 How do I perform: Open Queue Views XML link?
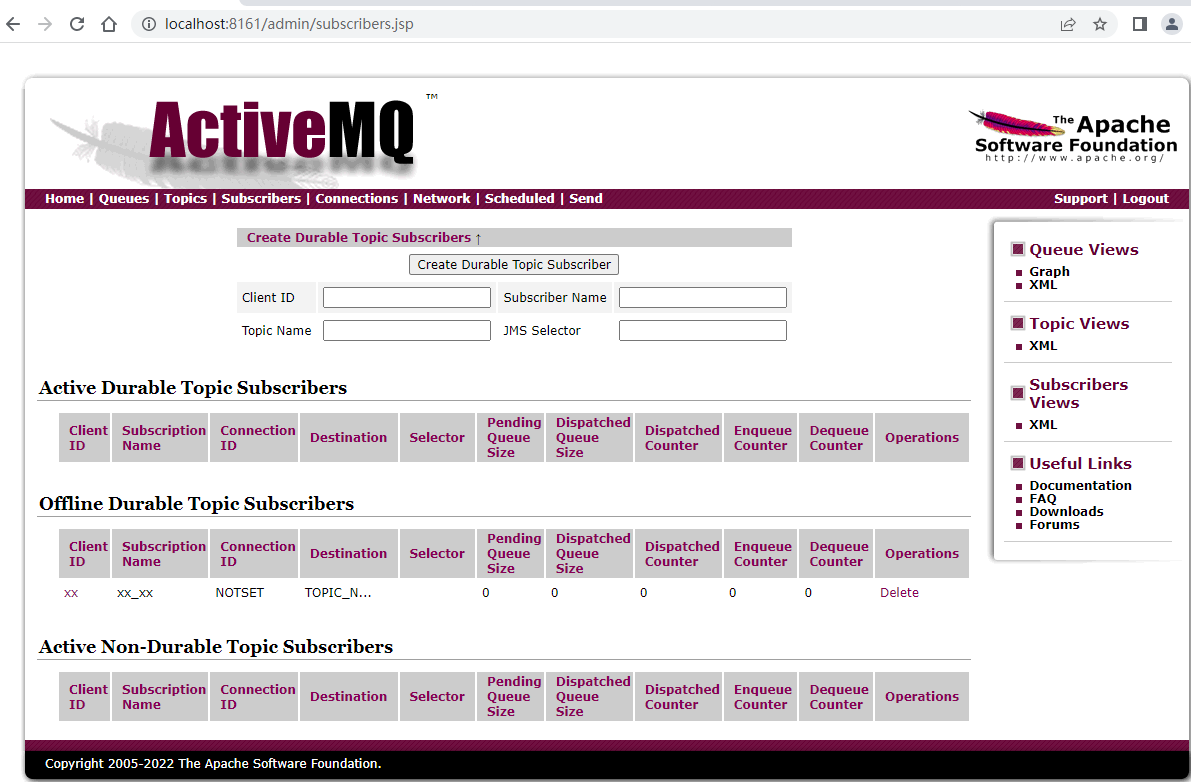click(1043, 285)
